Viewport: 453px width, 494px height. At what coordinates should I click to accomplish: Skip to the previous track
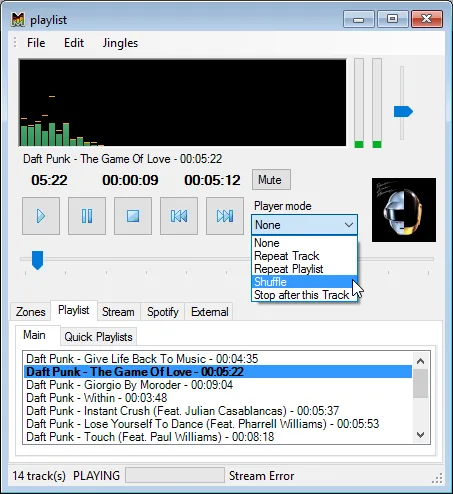pos(179,216)
